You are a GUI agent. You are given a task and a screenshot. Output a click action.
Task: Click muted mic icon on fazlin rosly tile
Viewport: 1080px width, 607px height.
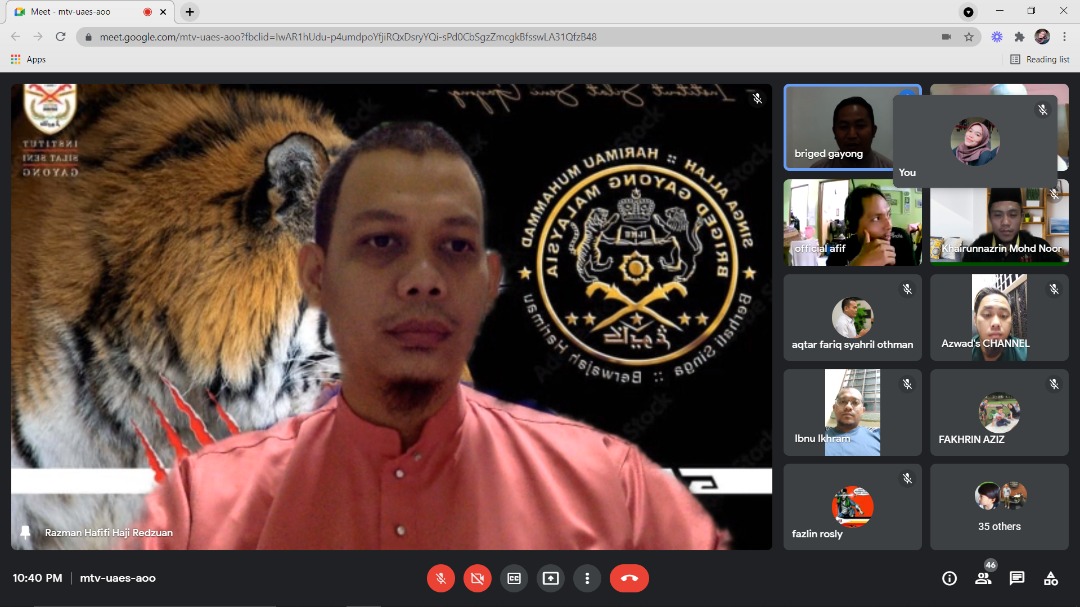907,479
